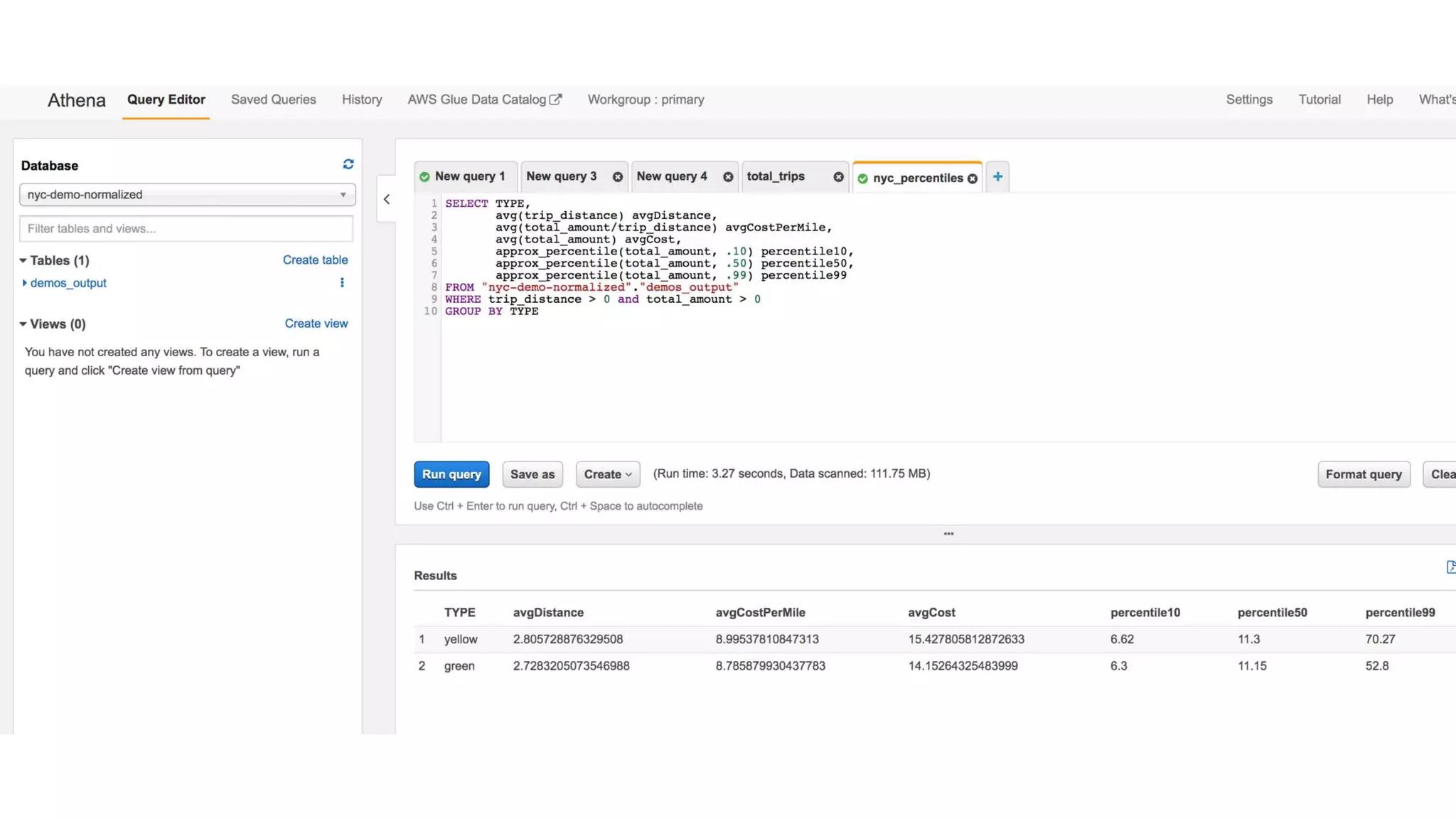1456x819 pixels.
Task: Expand the demos_output table columns
Action: 25,283
